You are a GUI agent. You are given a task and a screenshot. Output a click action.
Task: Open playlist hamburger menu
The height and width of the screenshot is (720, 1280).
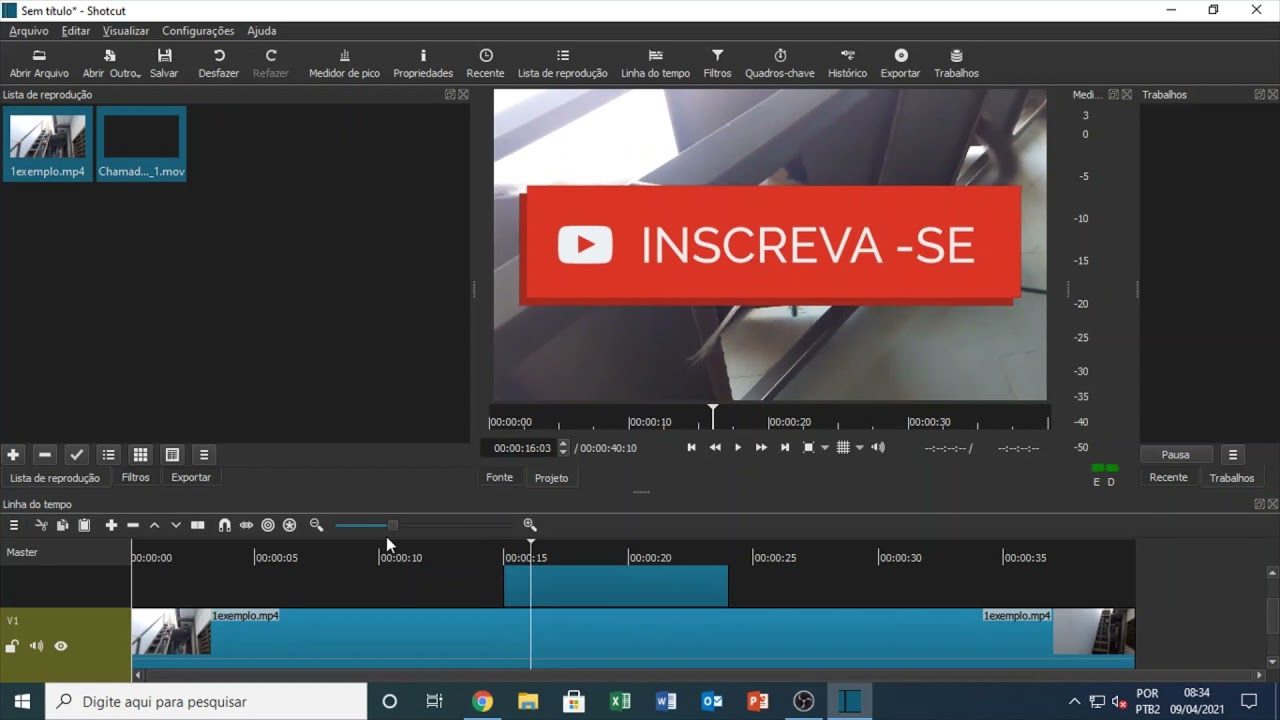204,455
